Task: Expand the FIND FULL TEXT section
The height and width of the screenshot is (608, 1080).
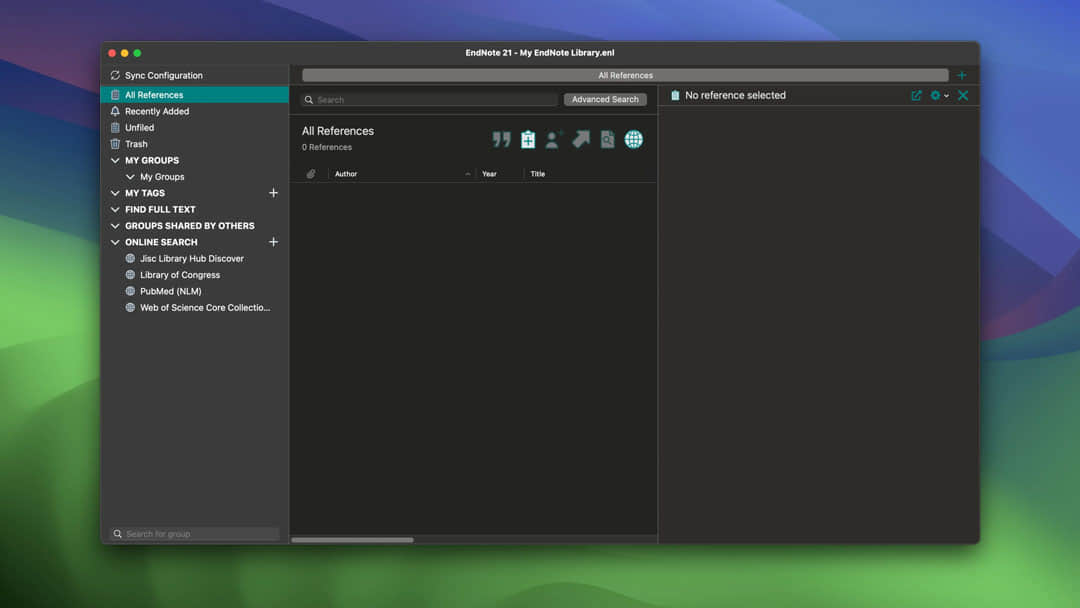Action: tap(115, 209)
